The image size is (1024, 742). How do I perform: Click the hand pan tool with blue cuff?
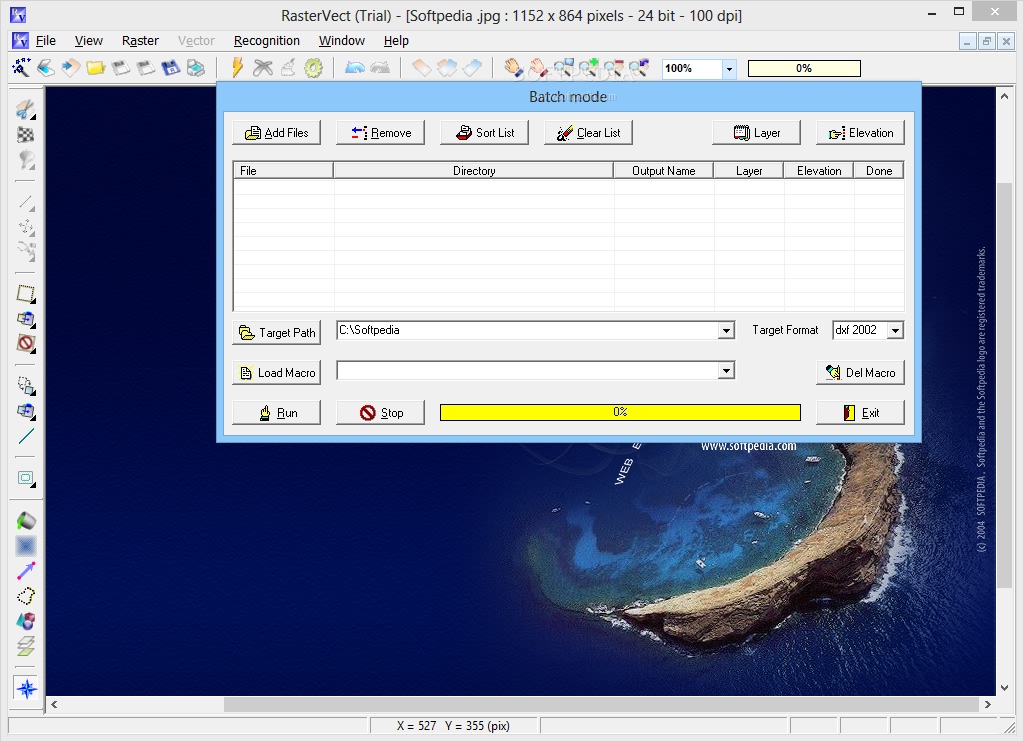pyautogui.click(x=513, y=67)
